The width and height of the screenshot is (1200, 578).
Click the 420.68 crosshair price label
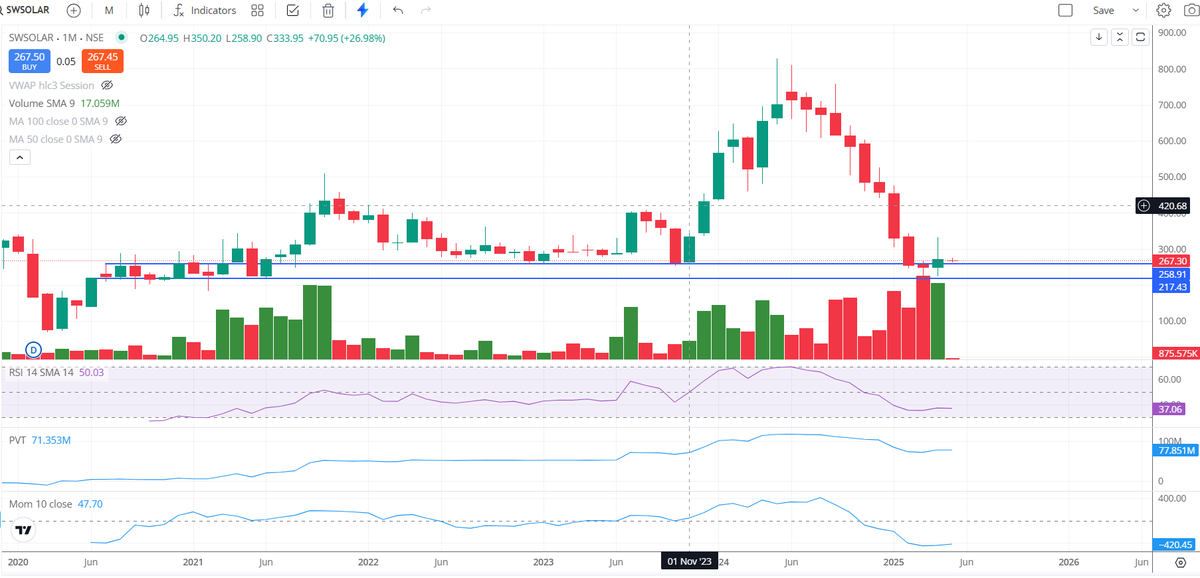coord(1171,206)
